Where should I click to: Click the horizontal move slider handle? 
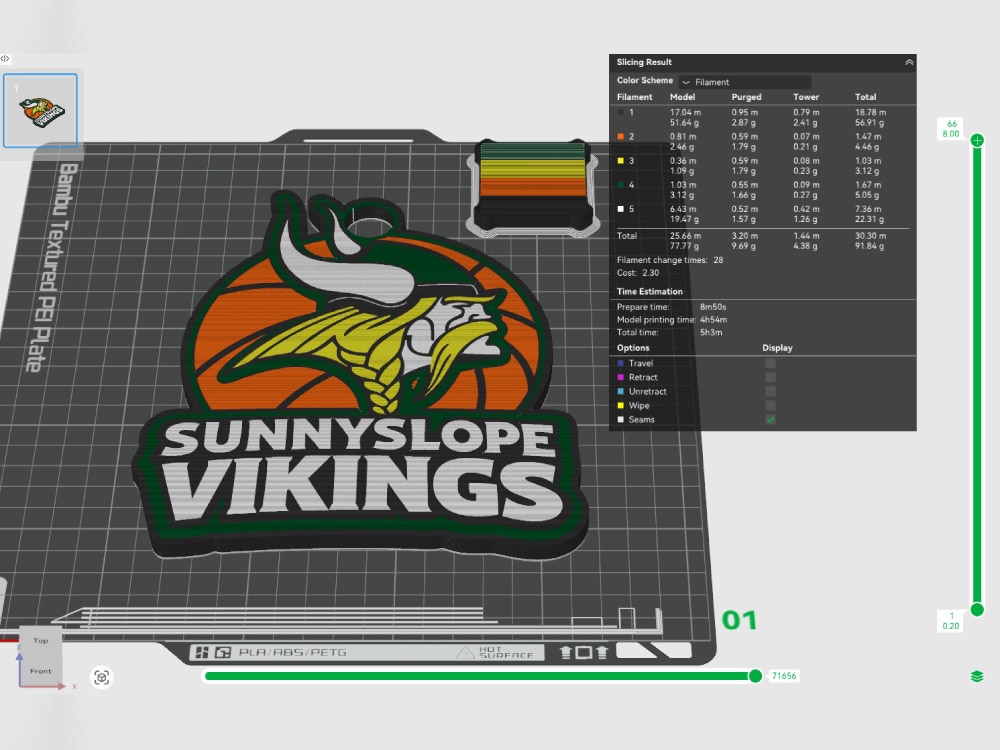click(x=755, y=675)
